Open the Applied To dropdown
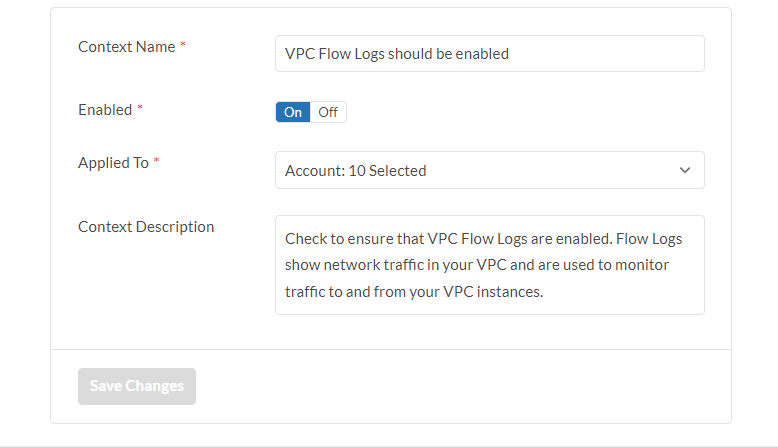This screenshot has width=778, height=447. pyautogui.click(x=489, y=170)
